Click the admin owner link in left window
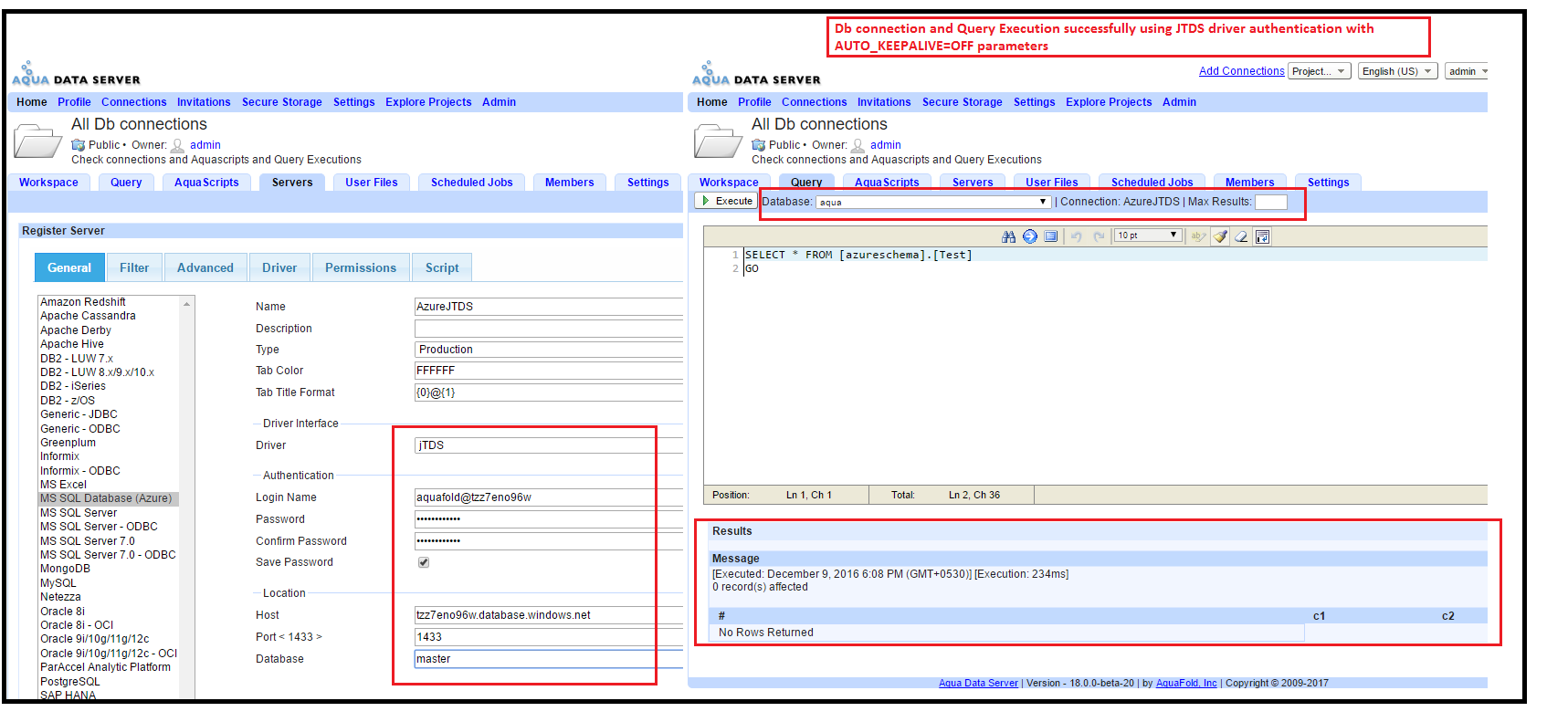The height and width of the screenshot is (722, 1568). pyautogui.click(x=205, y=145)
